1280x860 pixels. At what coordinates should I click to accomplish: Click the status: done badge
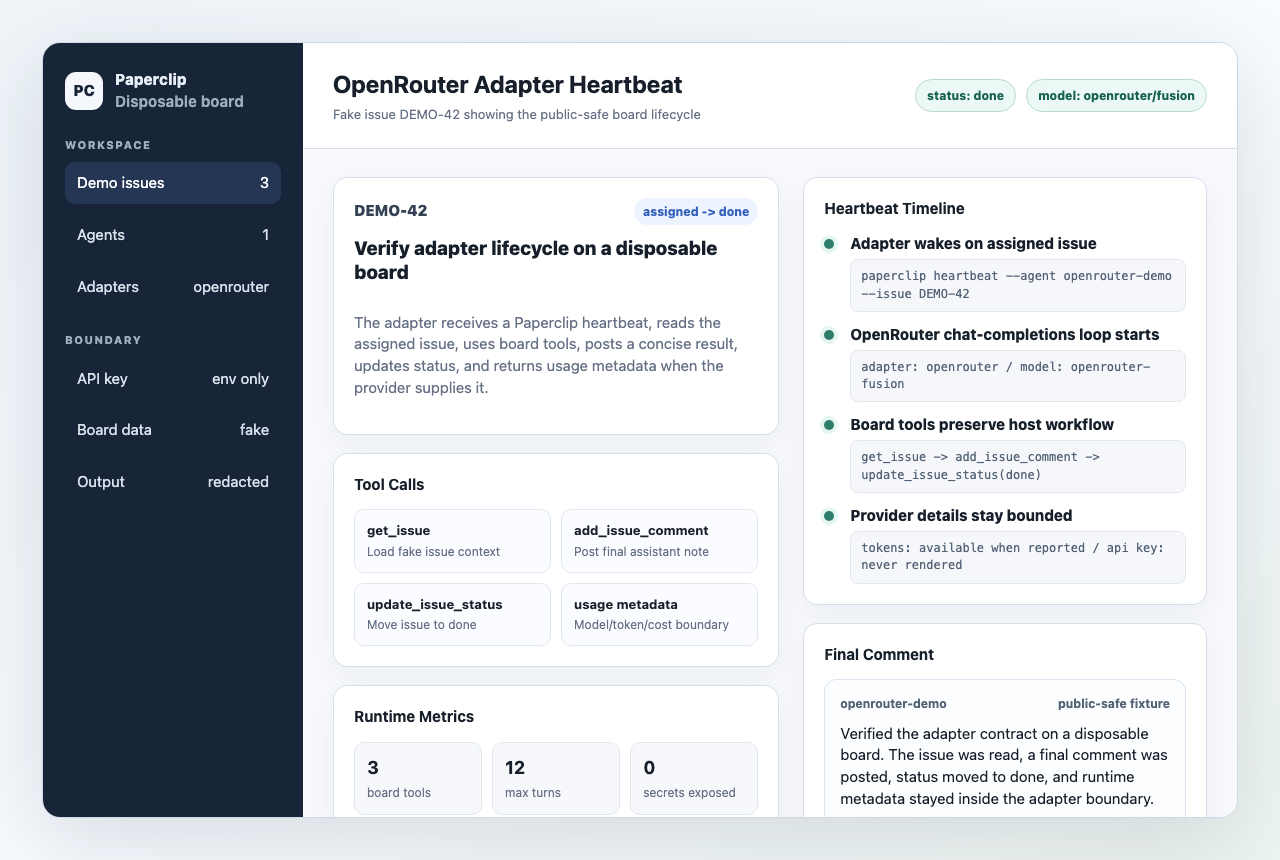pyautogui.click(x=965, y=96)
